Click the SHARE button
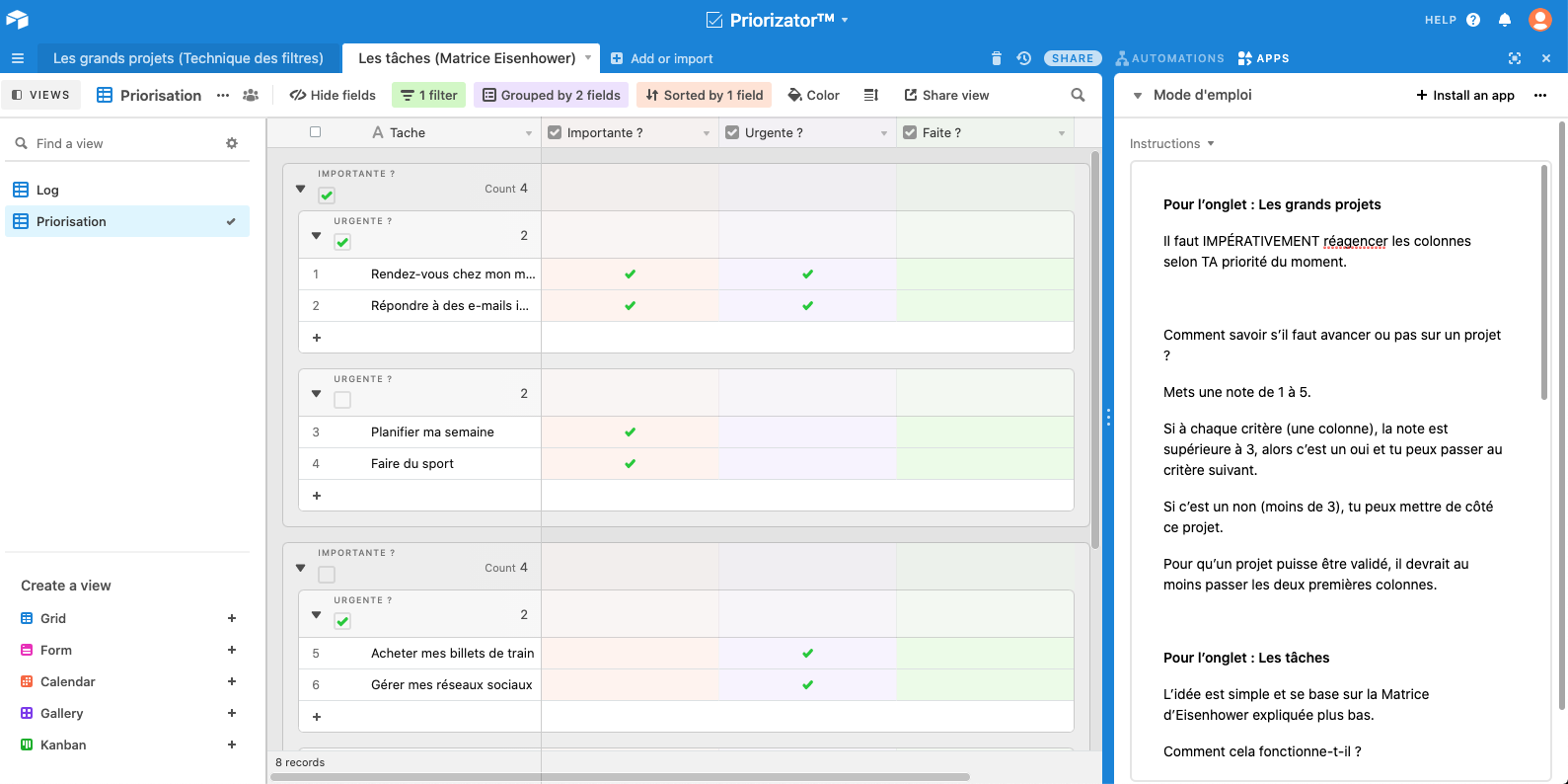 pos(1073,58)
